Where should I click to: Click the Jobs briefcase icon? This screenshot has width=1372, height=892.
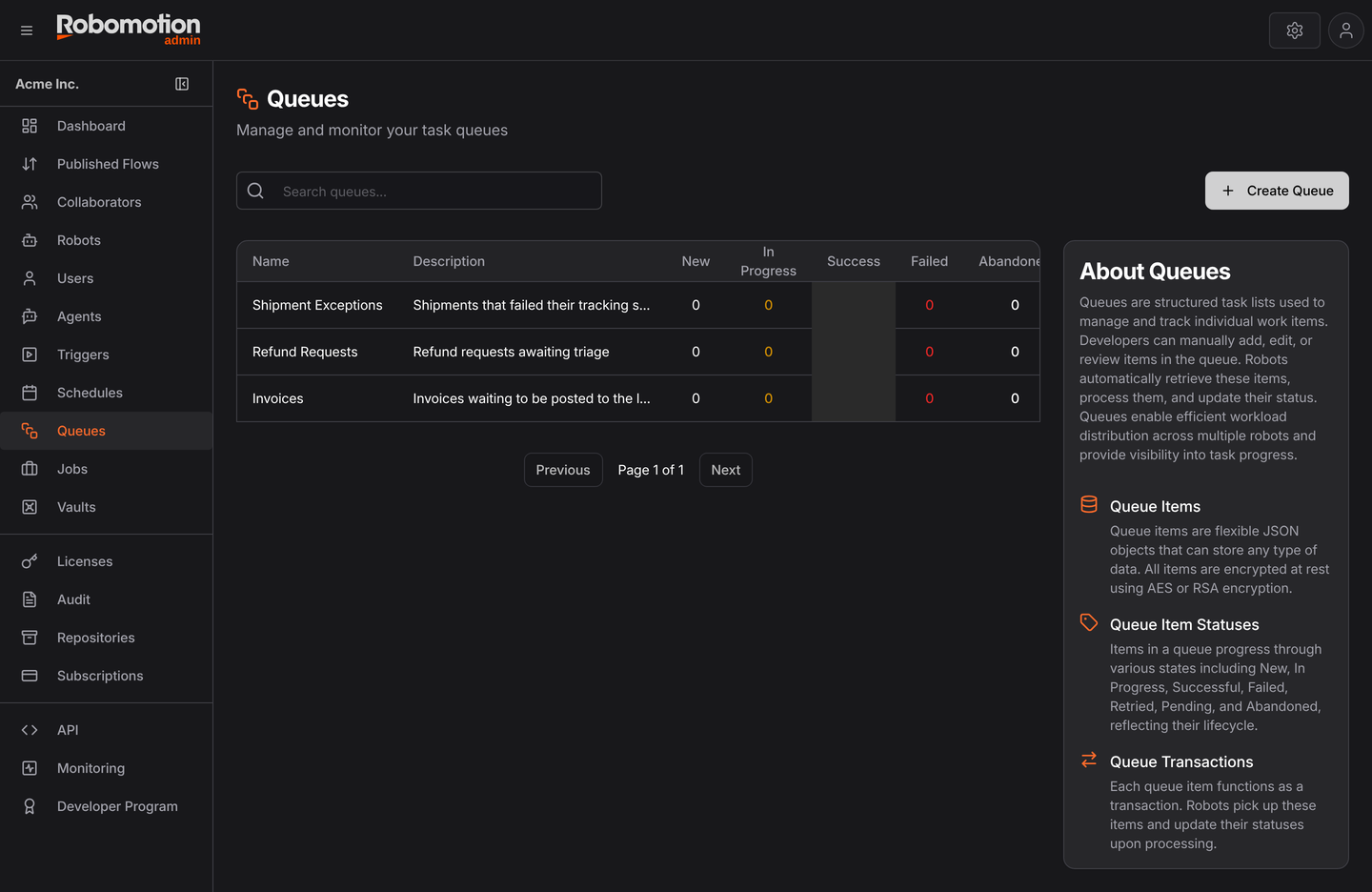click(30, 469)
